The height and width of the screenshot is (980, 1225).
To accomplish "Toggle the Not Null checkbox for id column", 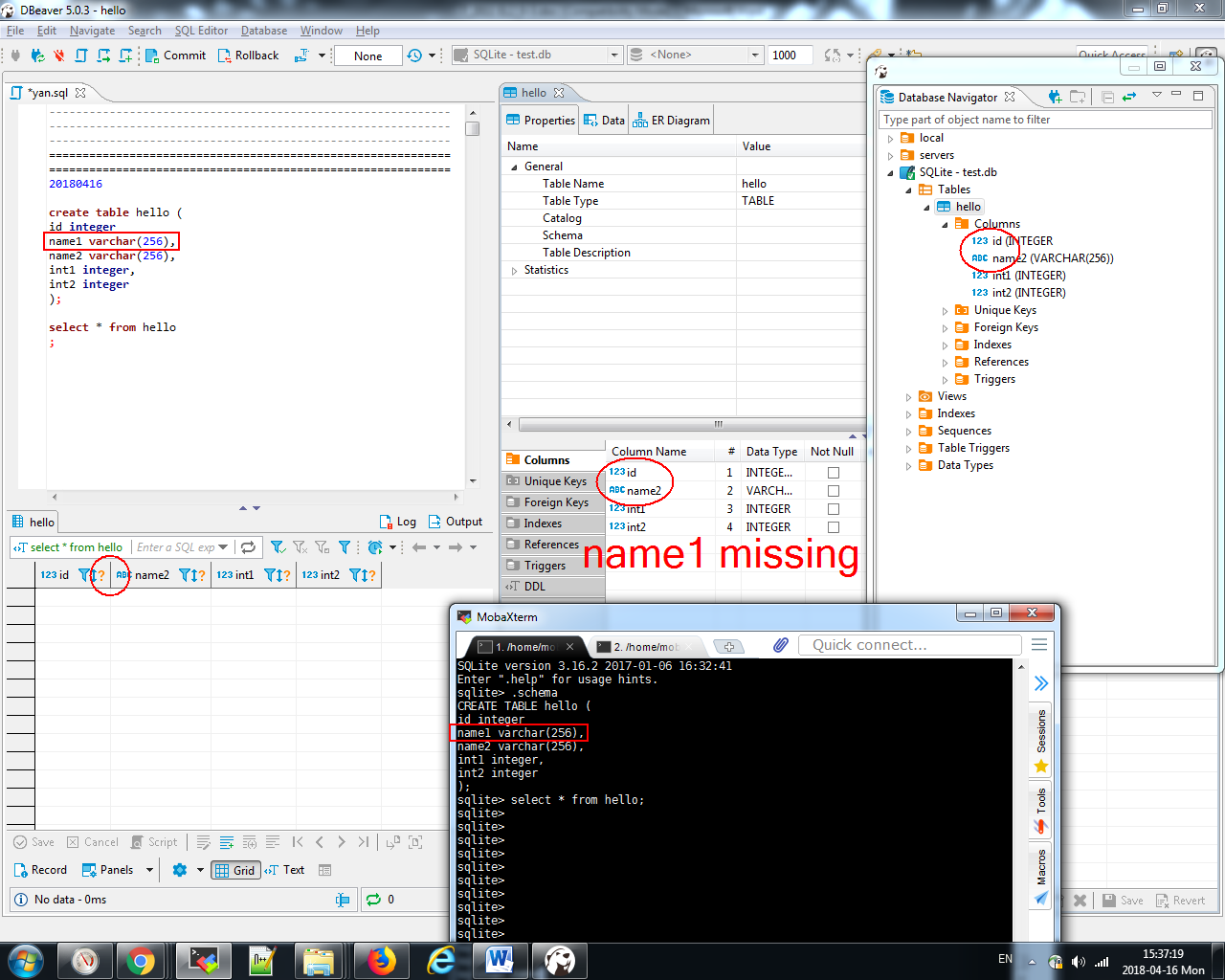I will [x=833, y=472].
